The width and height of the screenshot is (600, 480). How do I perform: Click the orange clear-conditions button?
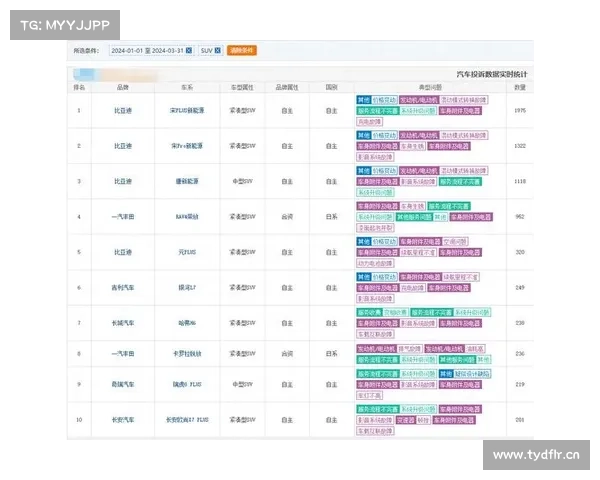click(241, 51)
